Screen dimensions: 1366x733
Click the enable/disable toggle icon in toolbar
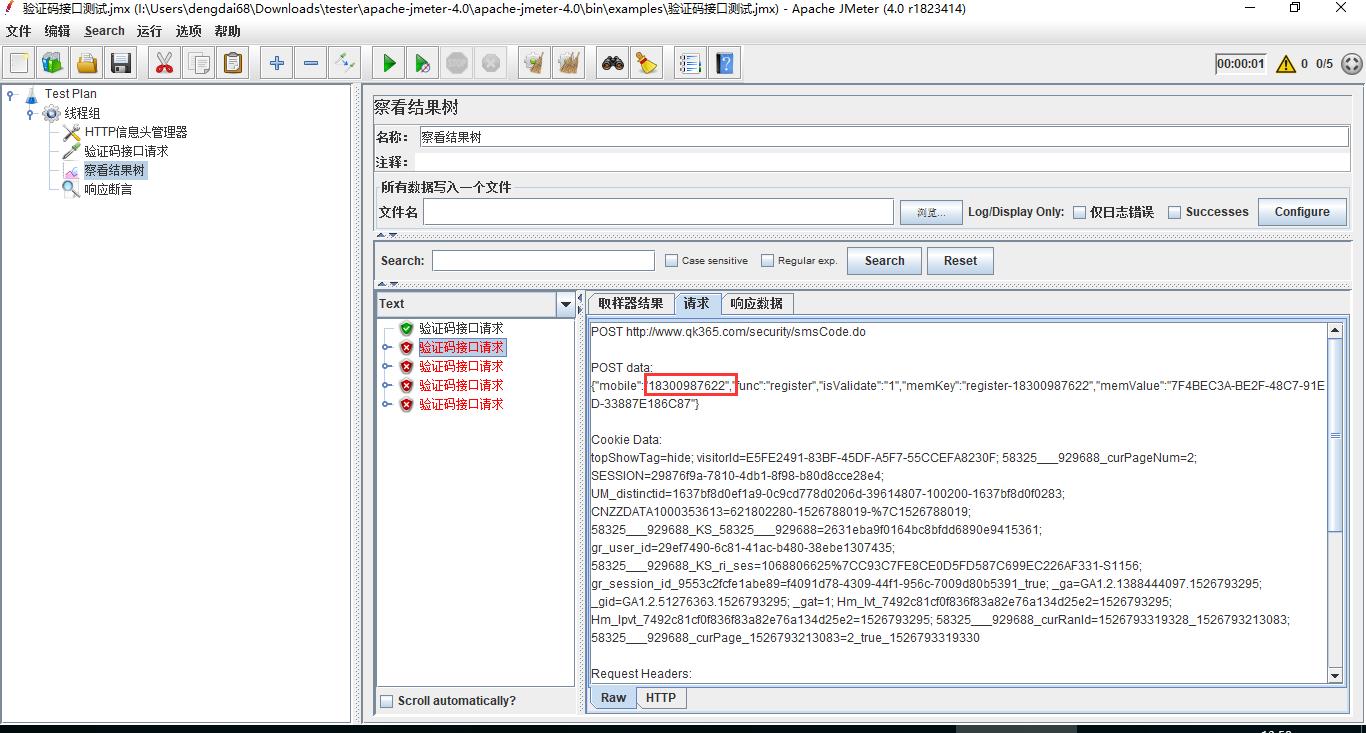click(x=345, y=63)
